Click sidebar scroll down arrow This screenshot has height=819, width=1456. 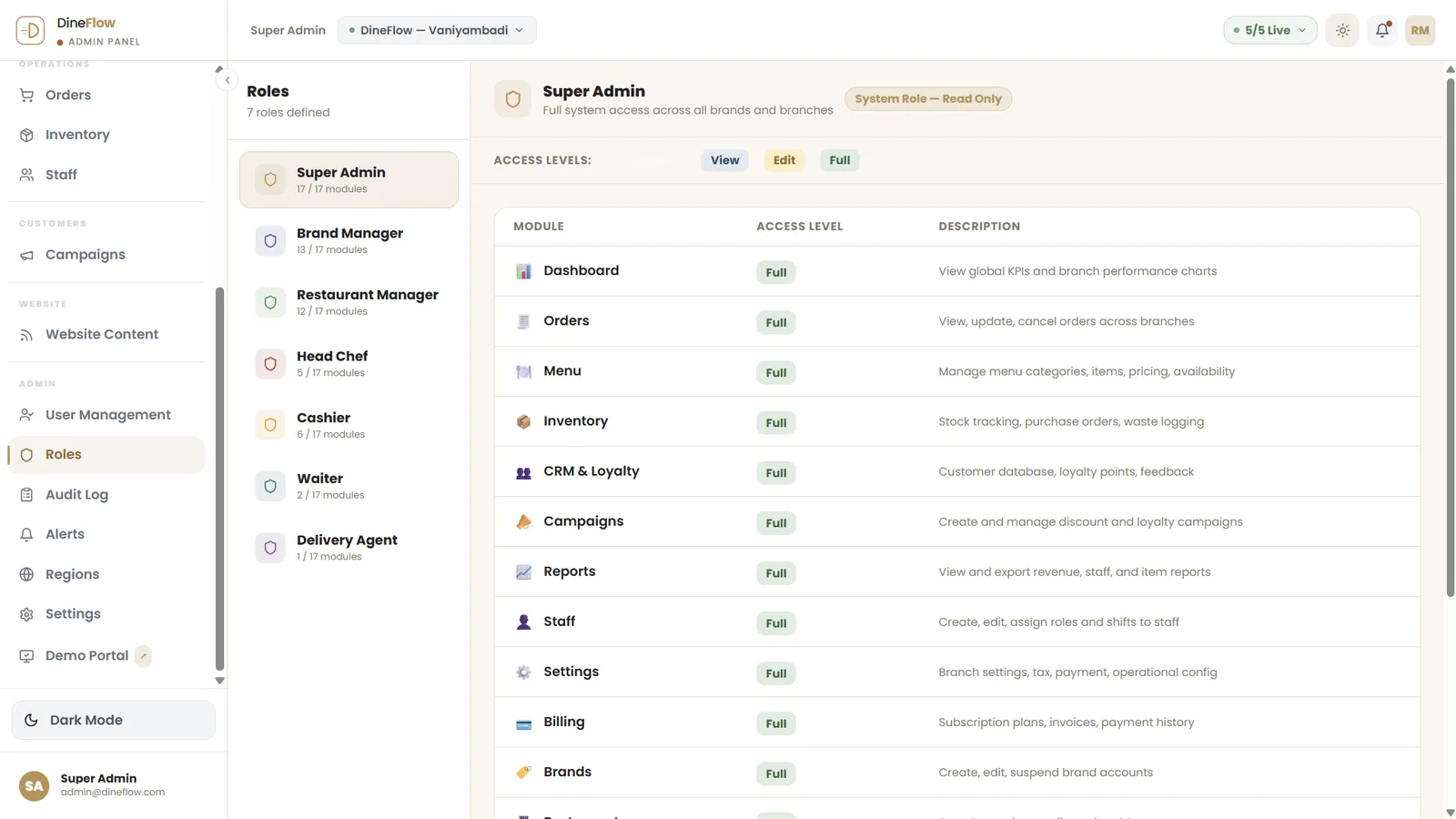tap(219, 681)
